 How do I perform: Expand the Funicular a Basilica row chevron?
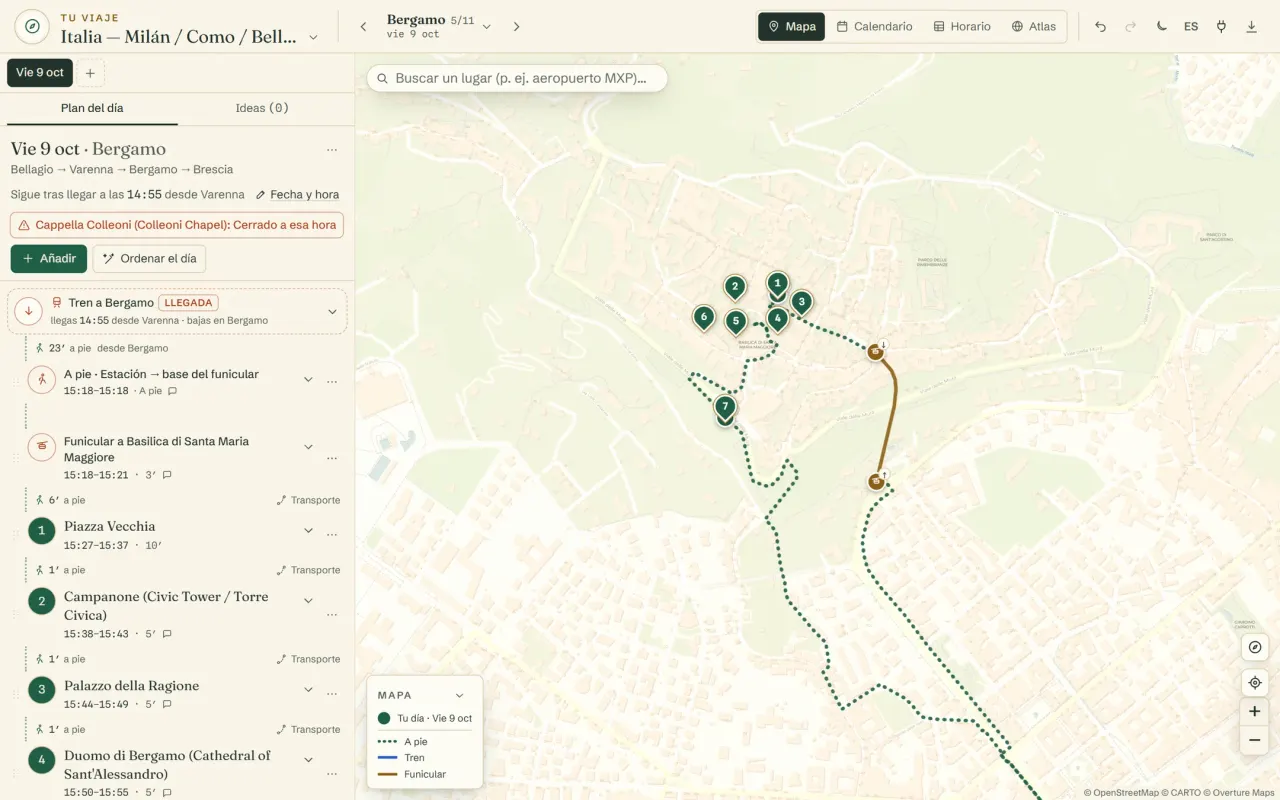[308, 447]
